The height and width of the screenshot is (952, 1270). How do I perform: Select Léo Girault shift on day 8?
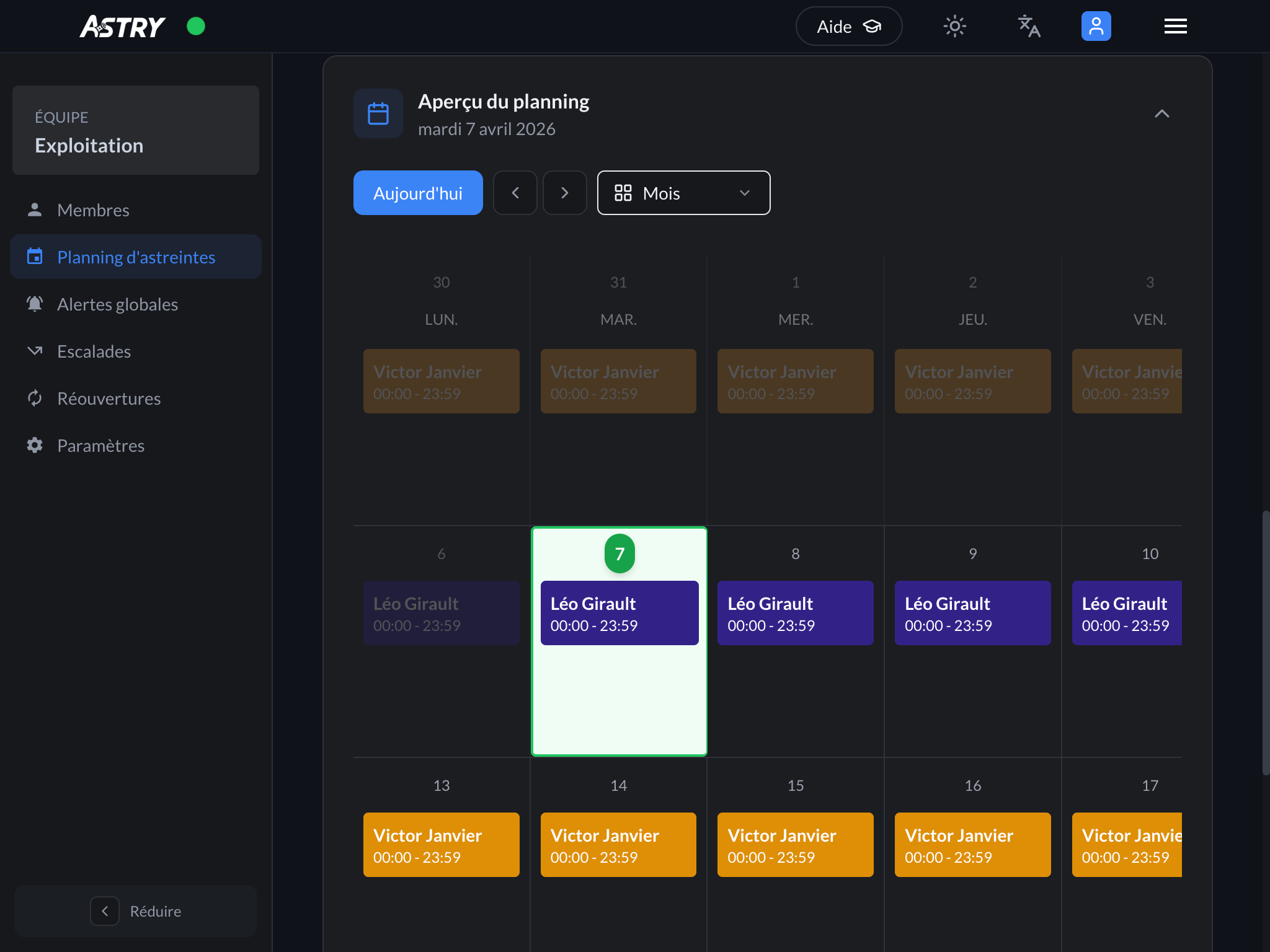[x=795, y=613]
